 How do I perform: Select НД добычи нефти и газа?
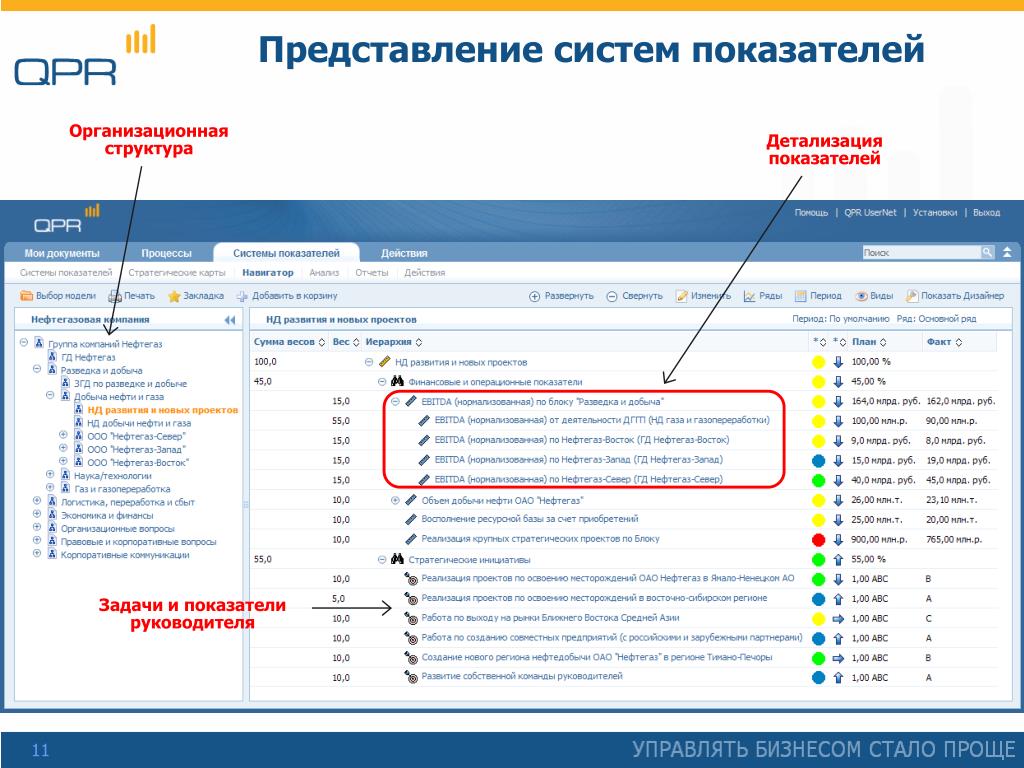[x=139, y=423]
